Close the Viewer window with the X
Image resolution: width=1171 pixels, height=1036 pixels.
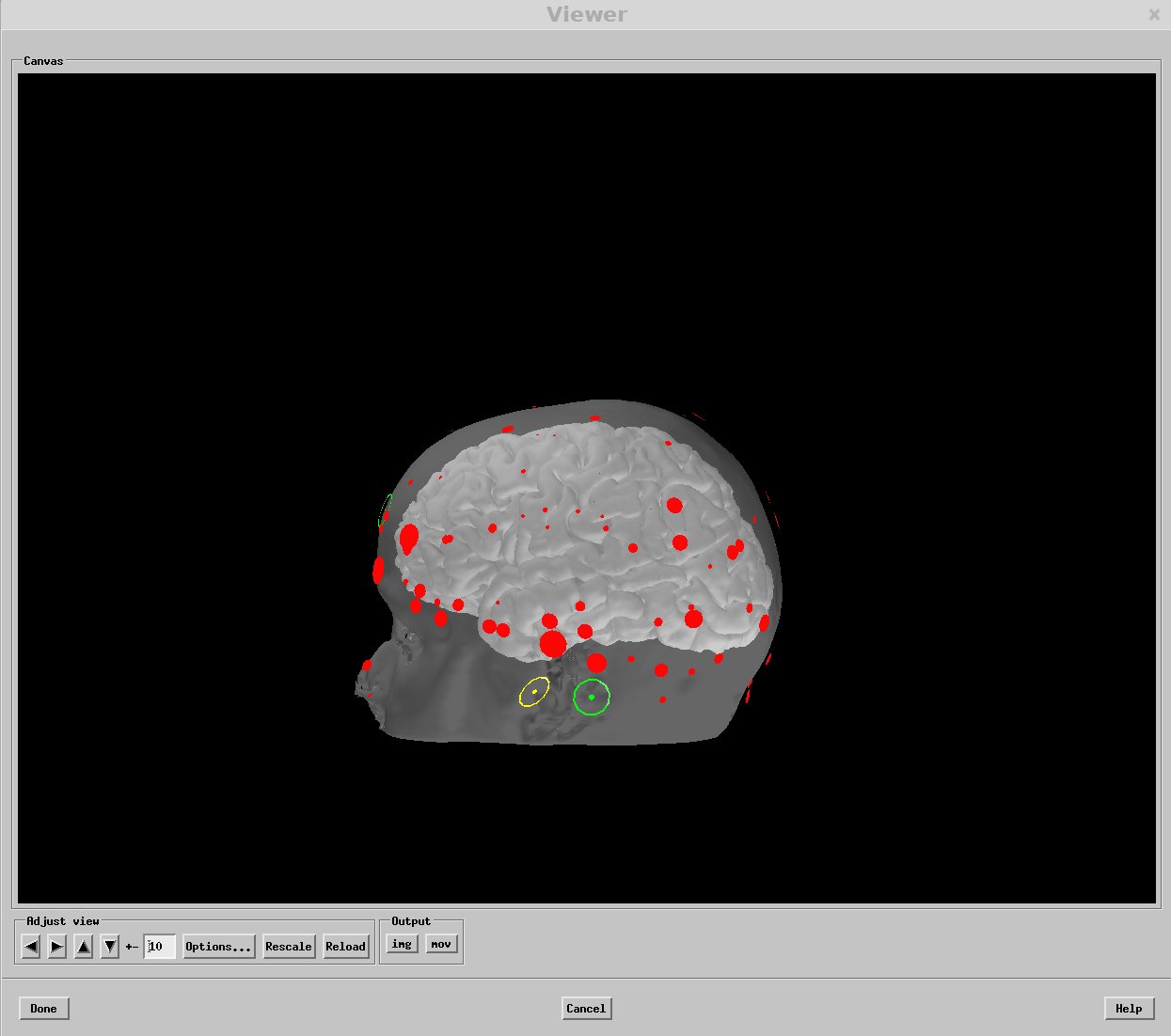[1154, 14]
